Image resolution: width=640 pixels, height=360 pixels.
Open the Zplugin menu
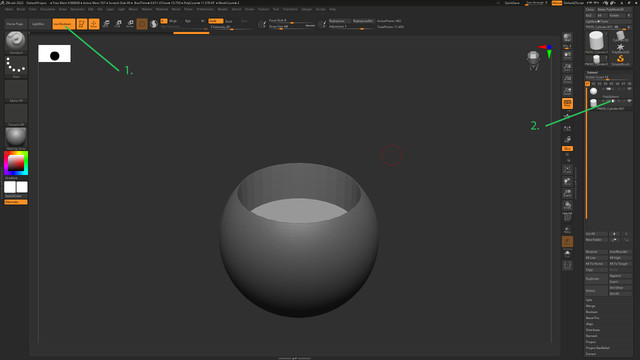click(307, 9)
